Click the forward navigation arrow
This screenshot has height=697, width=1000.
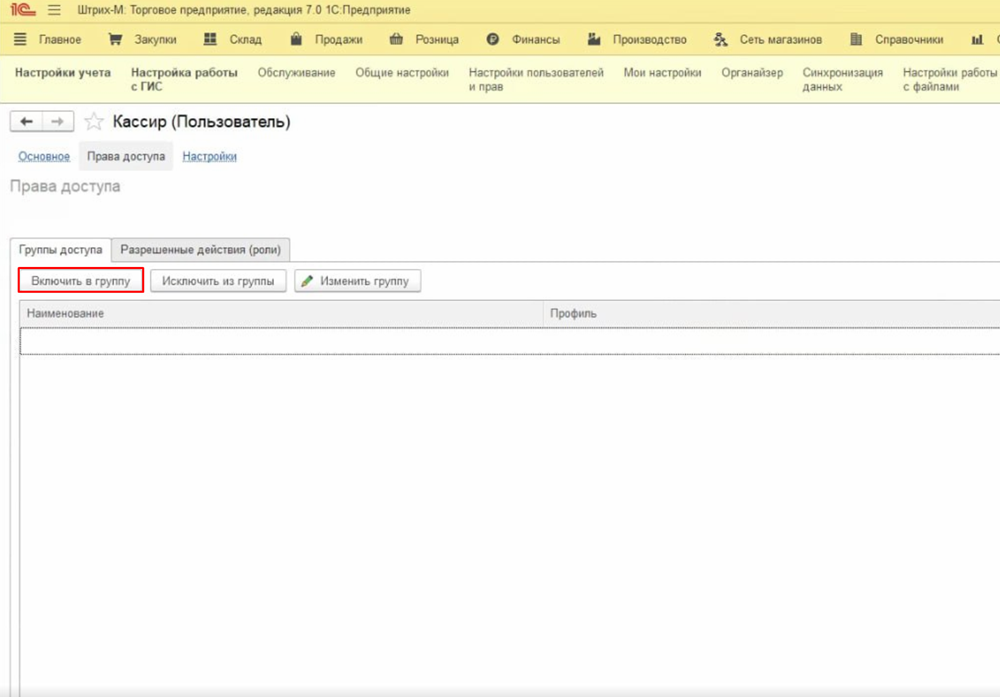(x=58, y=121)
